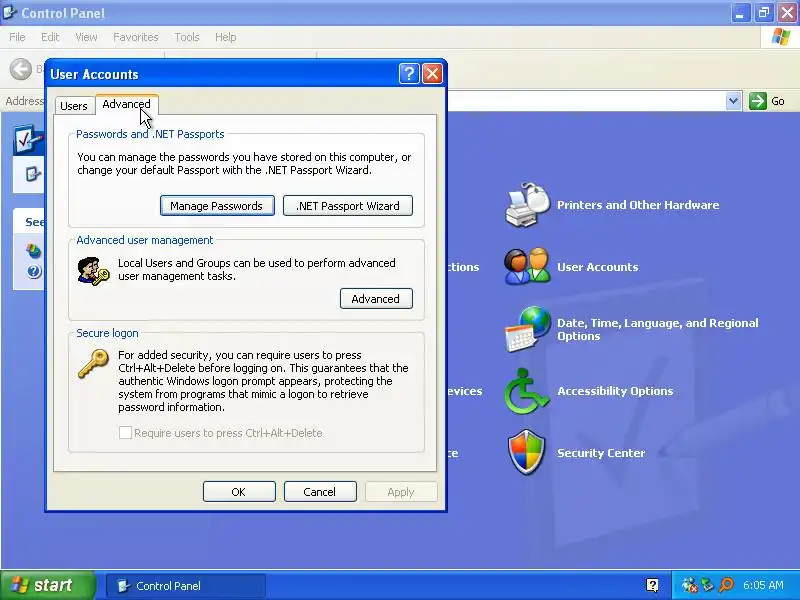Click the 6:05 AM system clock
This screenshot has height=600, width=800.
[763, 585]
